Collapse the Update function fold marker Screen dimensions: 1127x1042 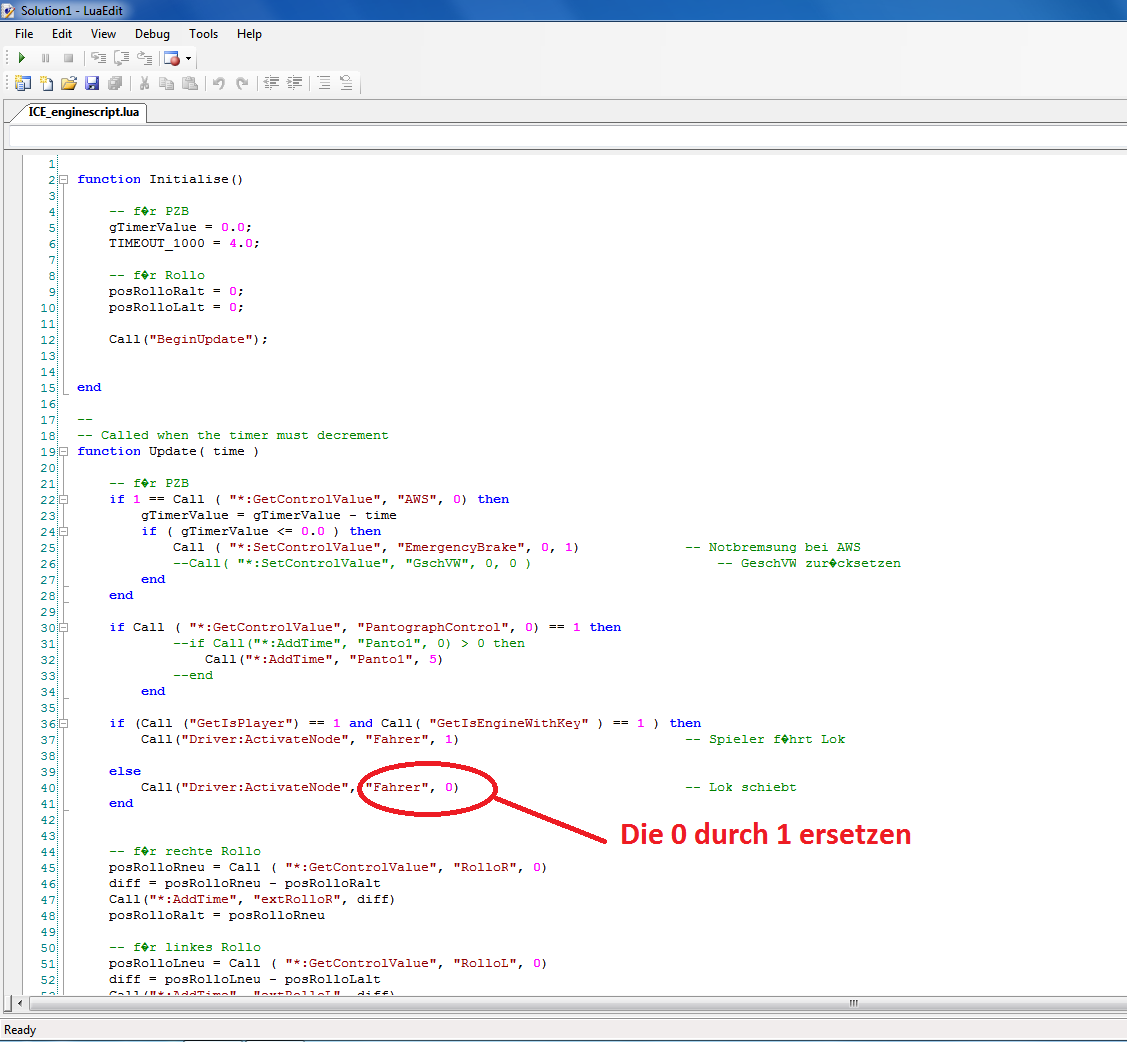[x=64, y=452]
